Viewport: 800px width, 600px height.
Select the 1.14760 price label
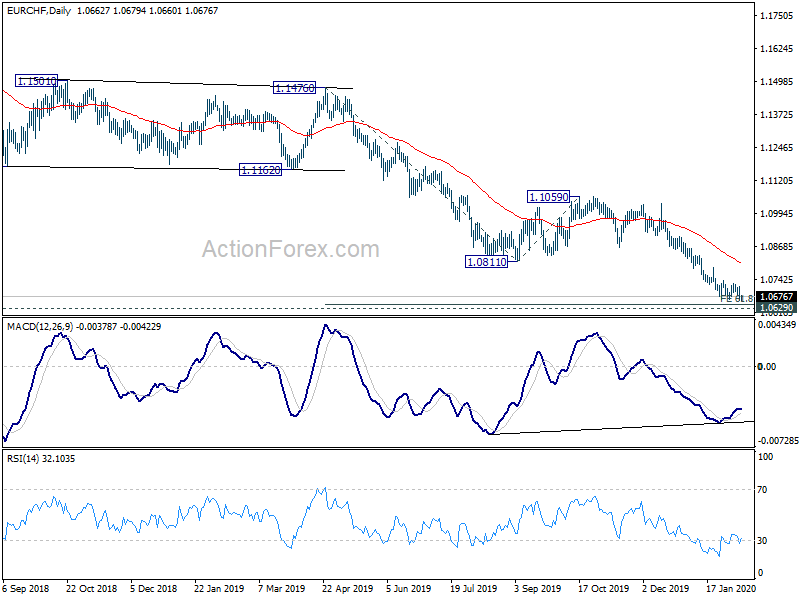click(x=294, y=88)
